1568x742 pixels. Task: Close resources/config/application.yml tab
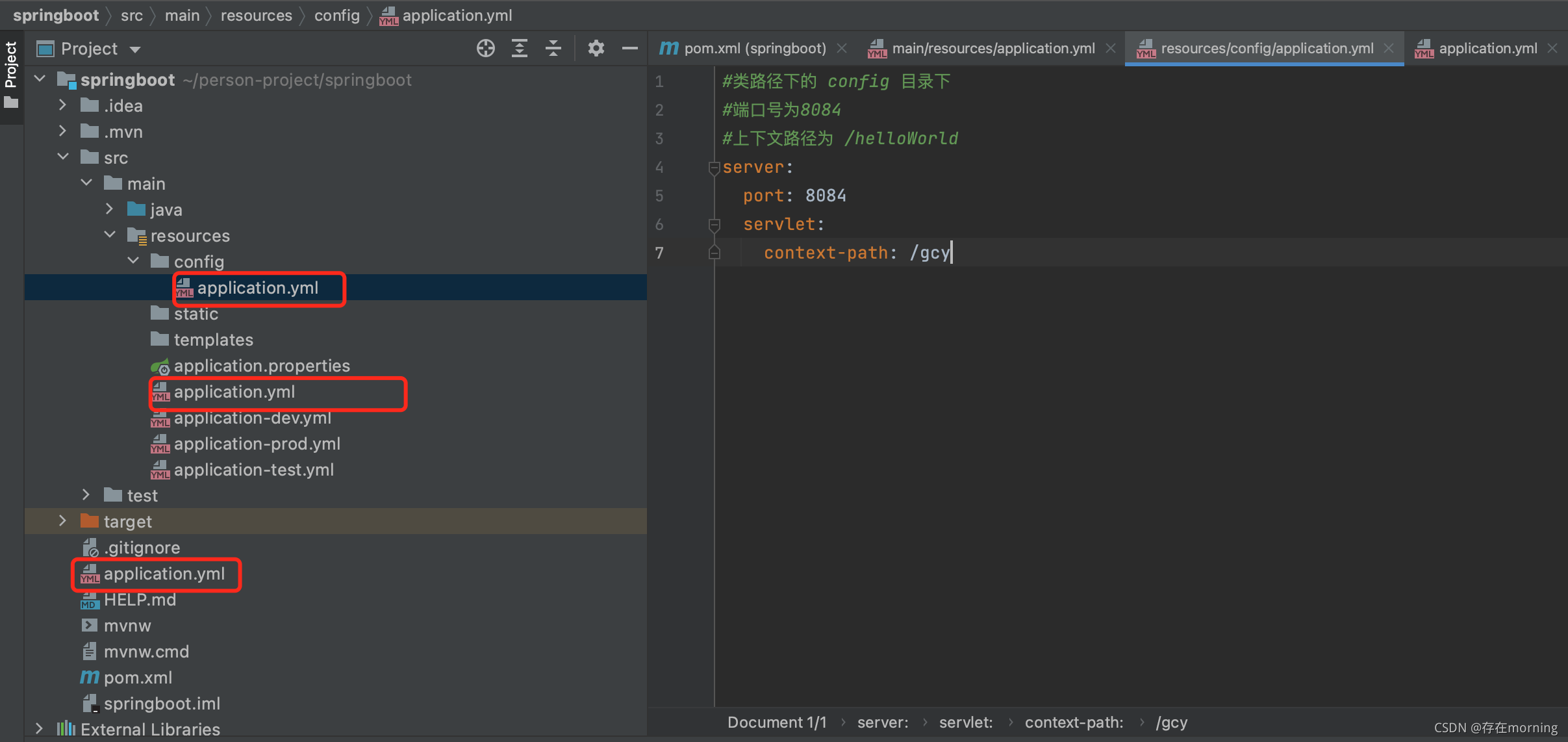[1389, 48]
